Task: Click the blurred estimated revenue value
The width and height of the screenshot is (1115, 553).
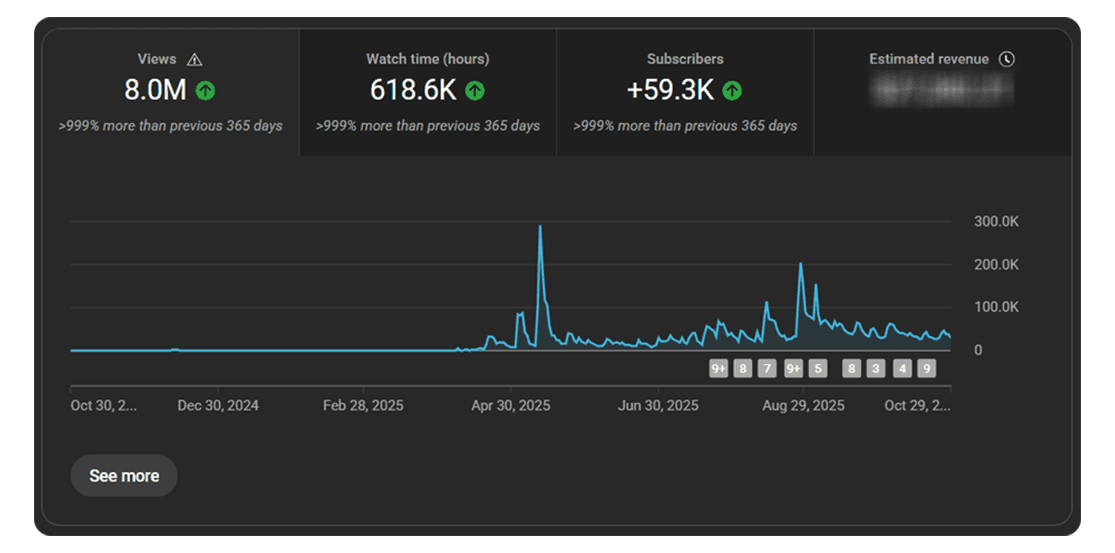Action: [x=942, y=89]
